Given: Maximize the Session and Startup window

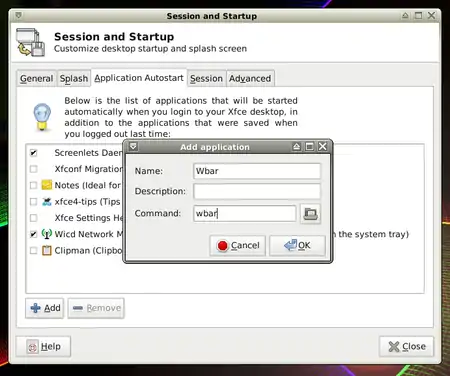Looking at the screenshot, I should (x=418, y=15).
